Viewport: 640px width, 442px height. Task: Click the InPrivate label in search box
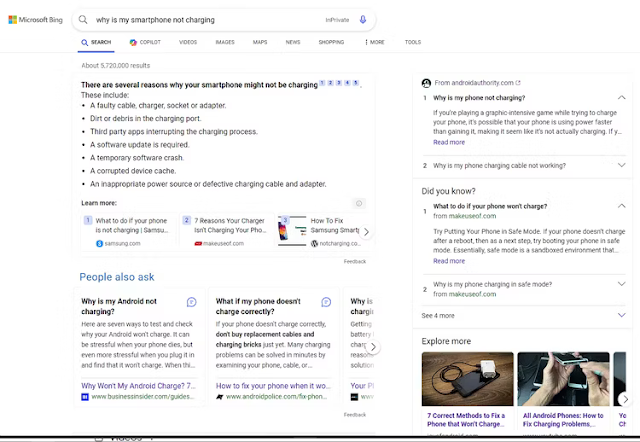click(337, 20)
